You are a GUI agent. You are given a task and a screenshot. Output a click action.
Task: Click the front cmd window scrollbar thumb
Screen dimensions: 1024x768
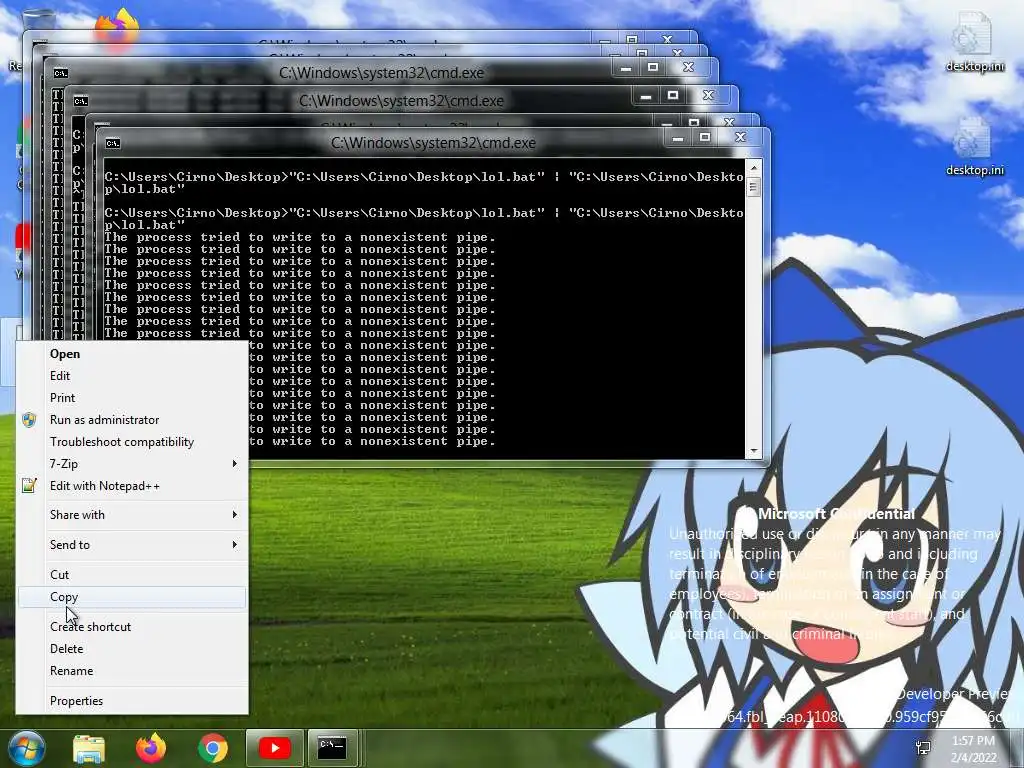pyautogui.click(x=754, y=187)
